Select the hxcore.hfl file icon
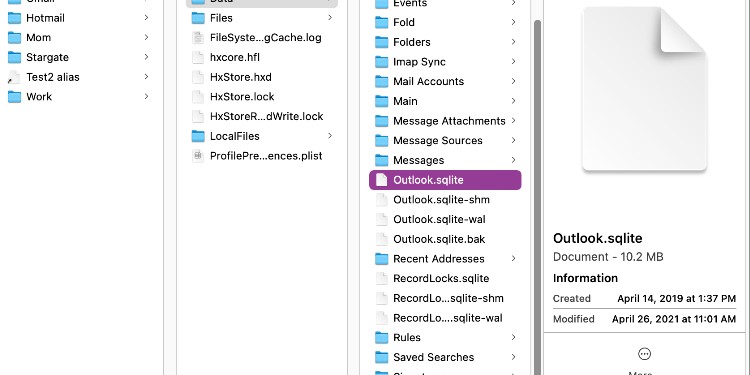The image size is (750, 375). (x=198, y=57)
